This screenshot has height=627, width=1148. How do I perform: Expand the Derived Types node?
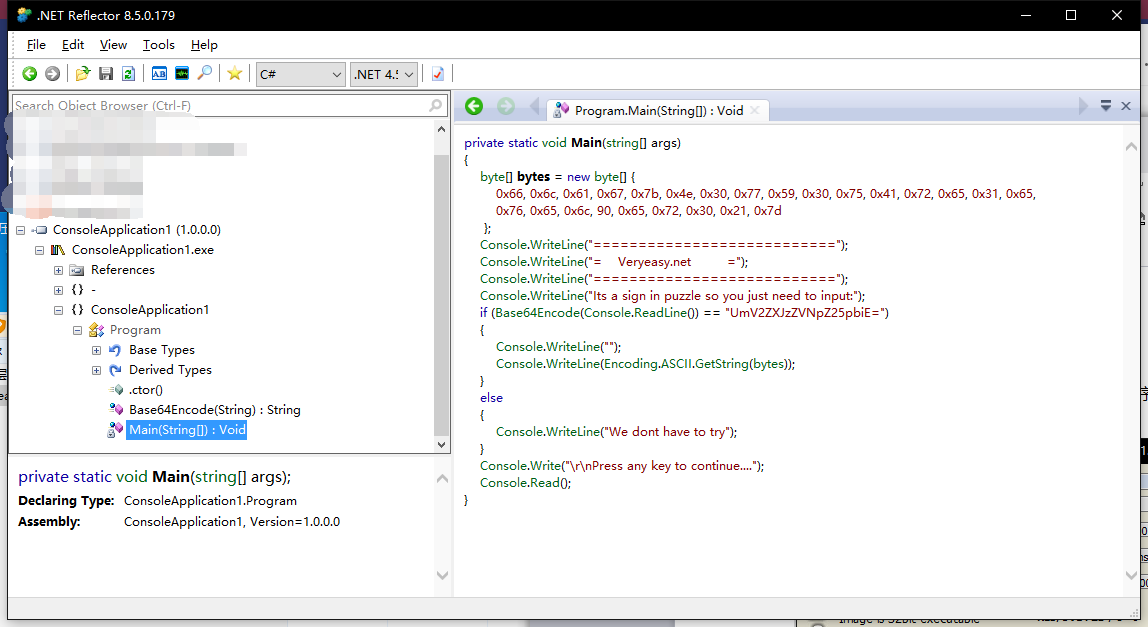(97, 370)
